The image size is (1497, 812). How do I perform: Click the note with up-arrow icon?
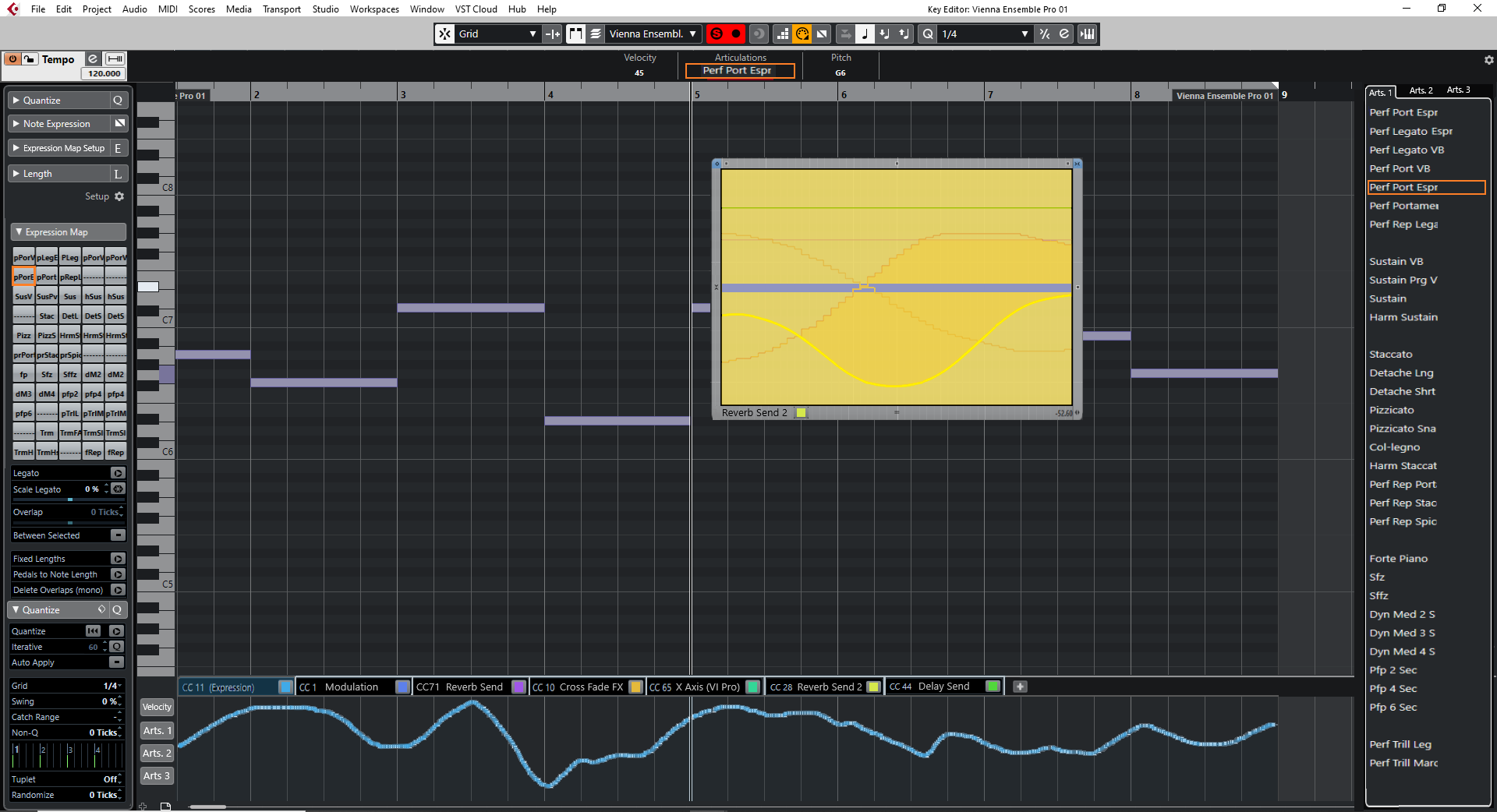(904, 34)
